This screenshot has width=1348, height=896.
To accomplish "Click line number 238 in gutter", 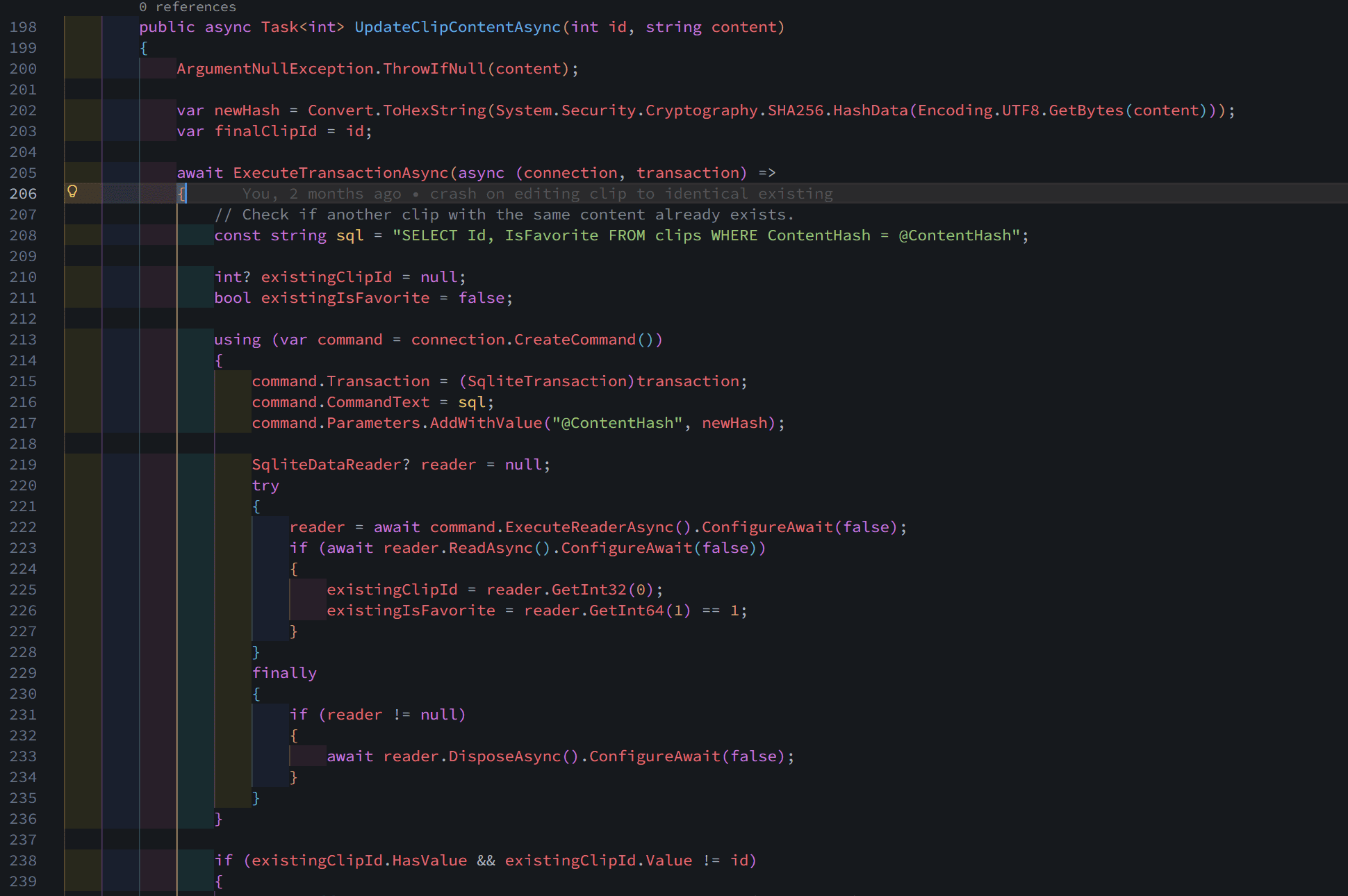I will pyautogui.click(x=23, y=861).
